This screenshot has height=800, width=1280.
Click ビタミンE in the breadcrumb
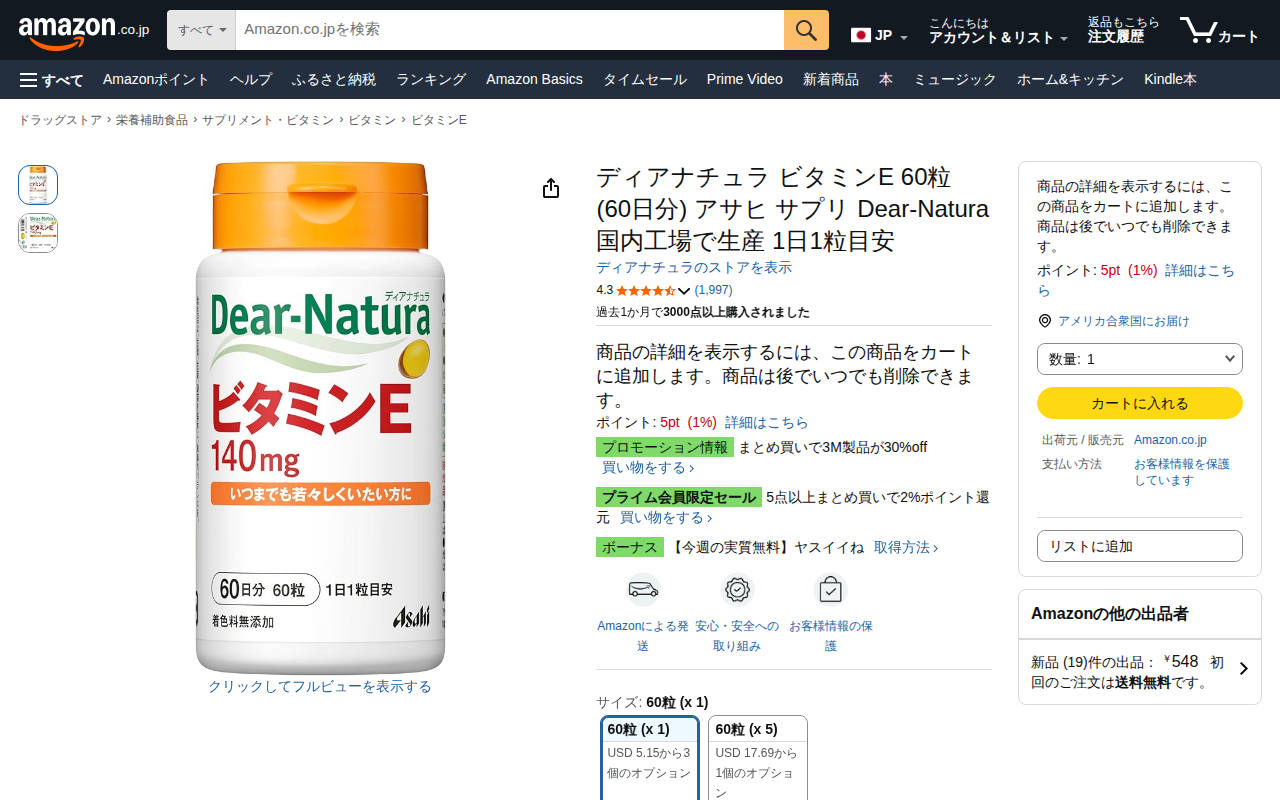pyautogui.click(x=439, y=120)
